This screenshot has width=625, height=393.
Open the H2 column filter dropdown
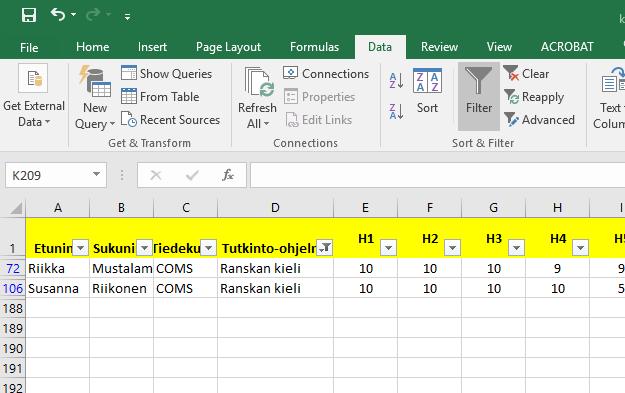452,248
